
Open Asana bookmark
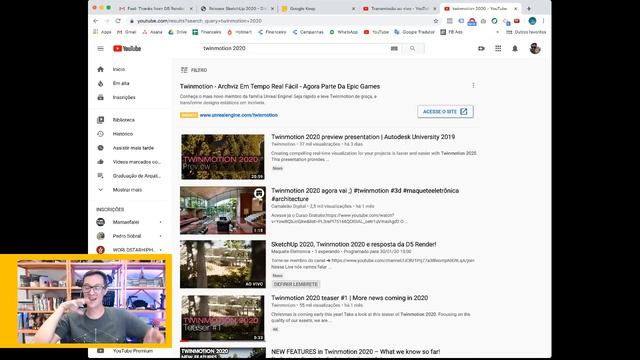click(x=152, y=32)
